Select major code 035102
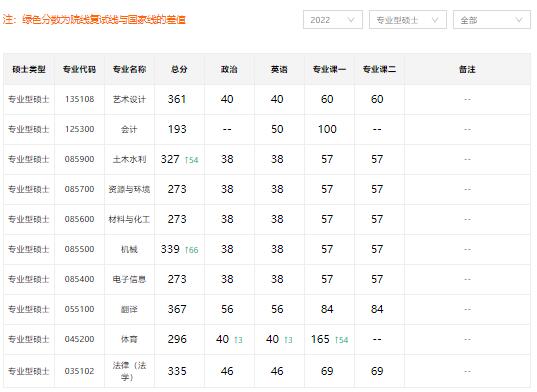The image size is (537, 392). tap(79, 371)
